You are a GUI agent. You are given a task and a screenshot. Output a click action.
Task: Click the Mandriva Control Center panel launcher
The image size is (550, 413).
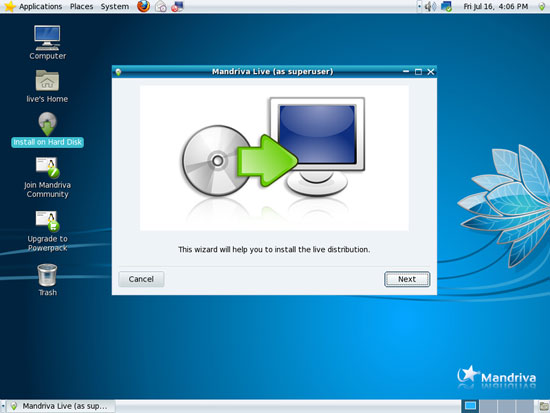coord(177,6)
